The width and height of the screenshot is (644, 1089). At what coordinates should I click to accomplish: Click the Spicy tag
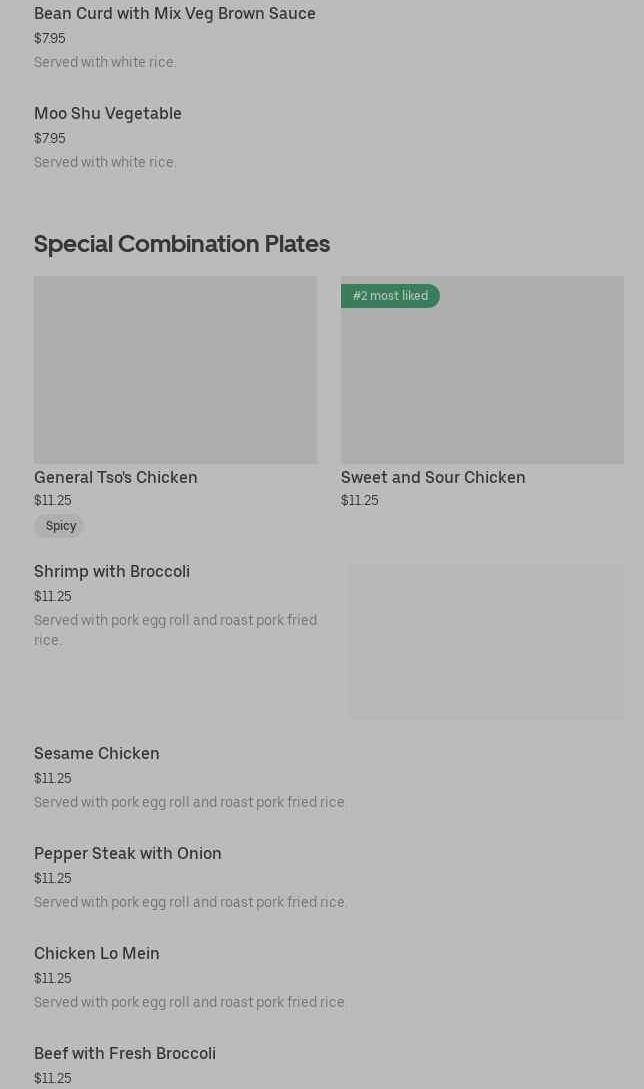pos(60,526)
